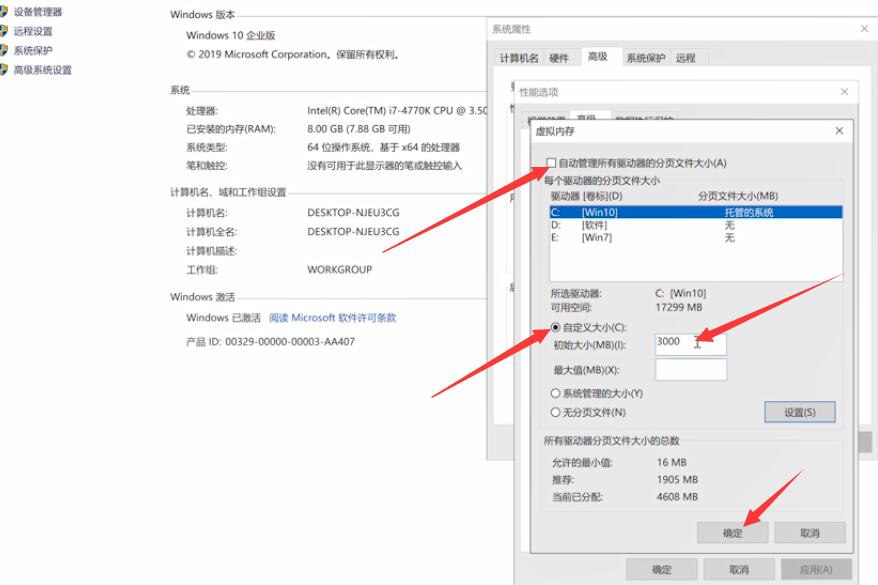Open 高级系统设置 in the left sidebar
The image size is (878, 585).
pyautogui.click(x=43, y=70)
